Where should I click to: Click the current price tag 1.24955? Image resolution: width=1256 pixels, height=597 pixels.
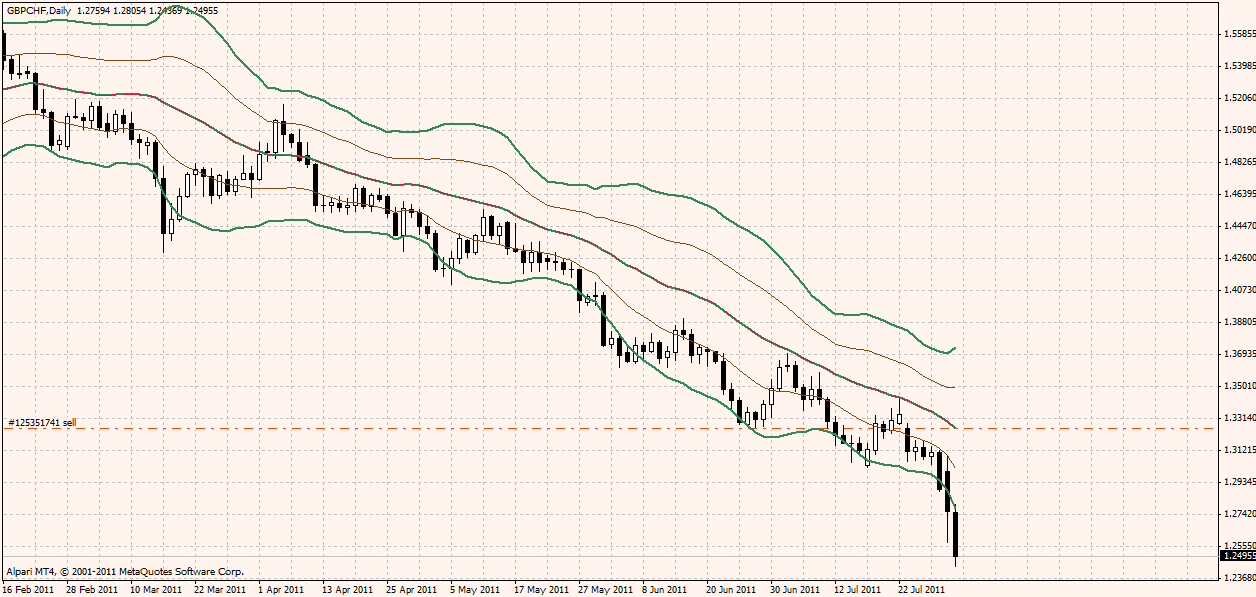[x=1238, y=554]
